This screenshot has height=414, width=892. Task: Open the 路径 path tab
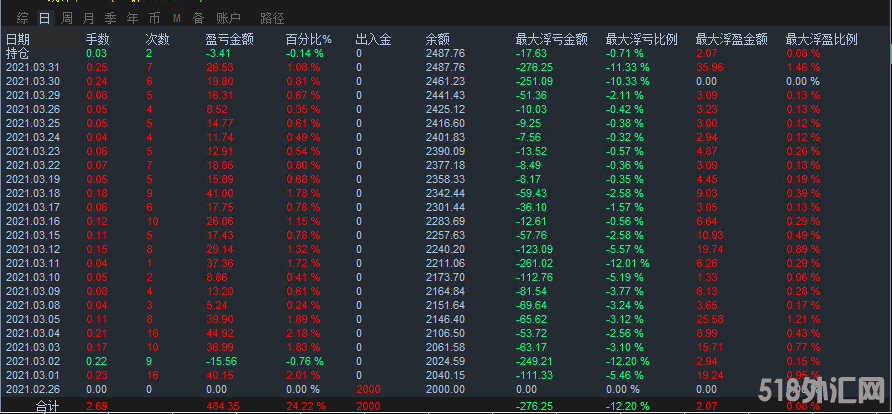point(272,18)
